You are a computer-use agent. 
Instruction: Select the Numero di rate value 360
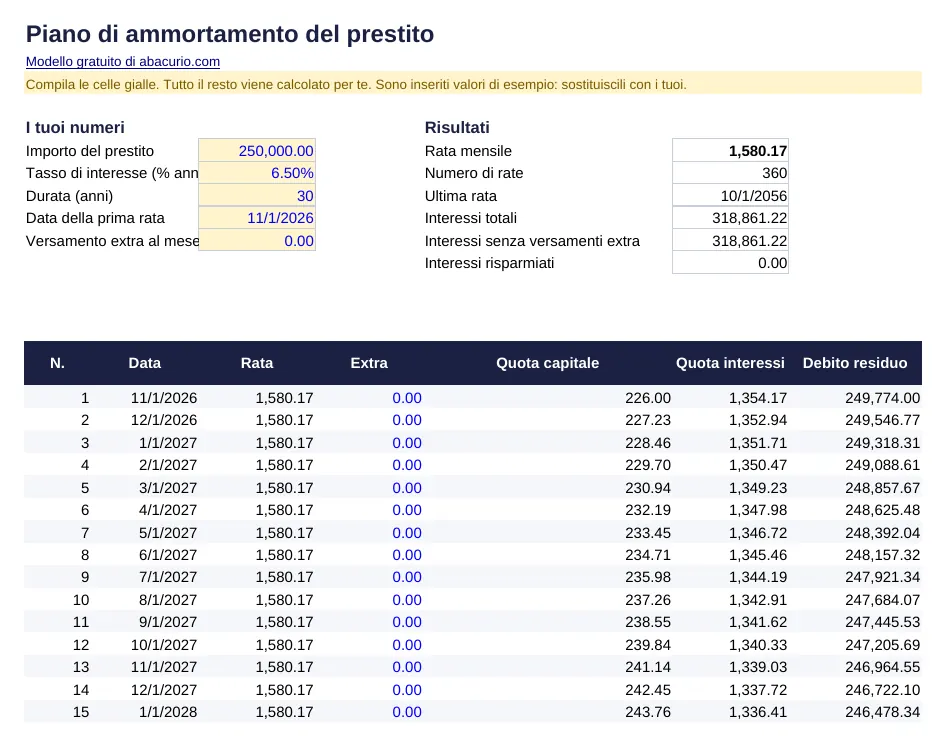coord(731,173)
